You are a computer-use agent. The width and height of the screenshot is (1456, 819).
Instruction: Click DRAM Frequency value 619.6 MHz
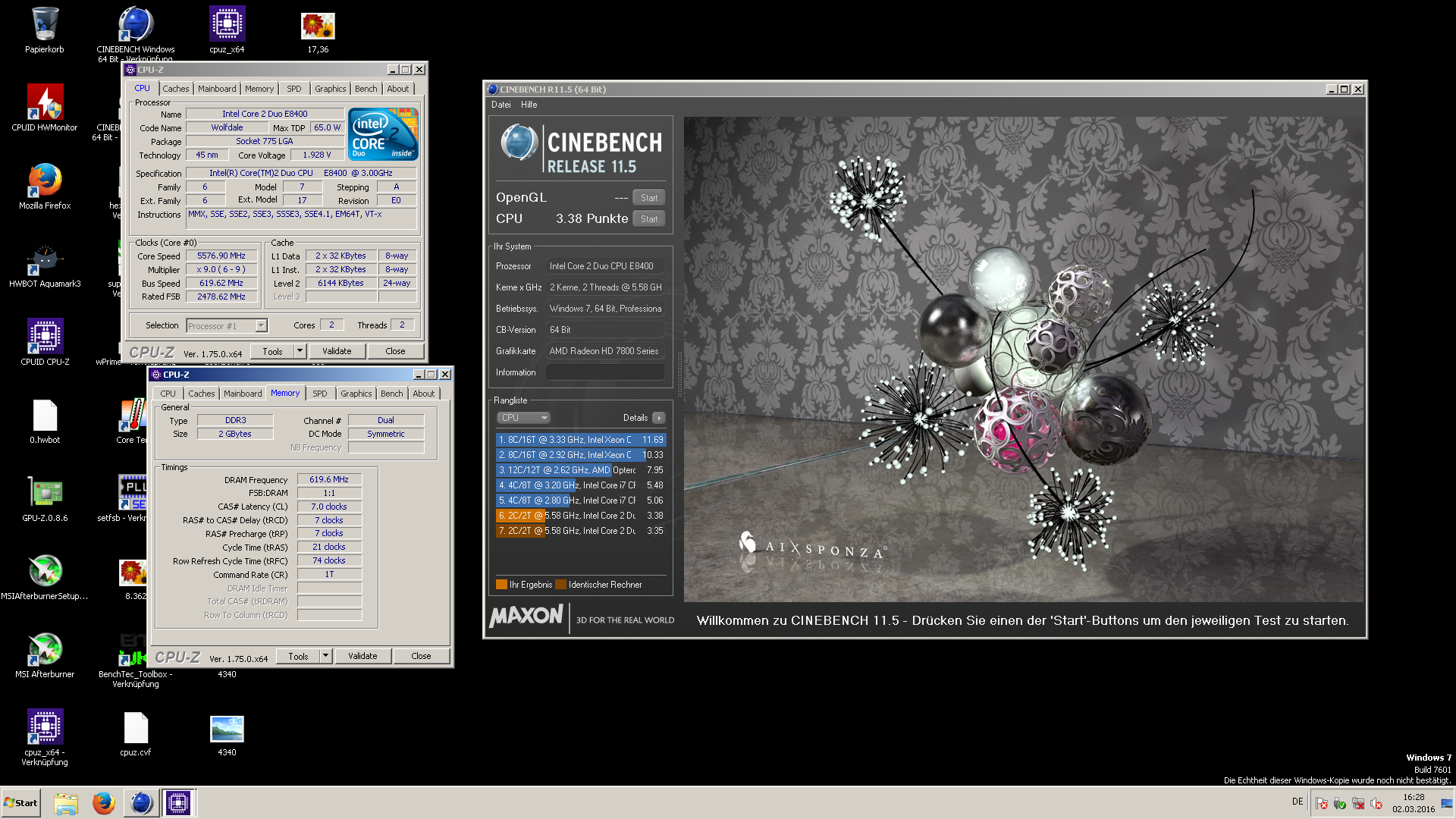tap(329, 480)
